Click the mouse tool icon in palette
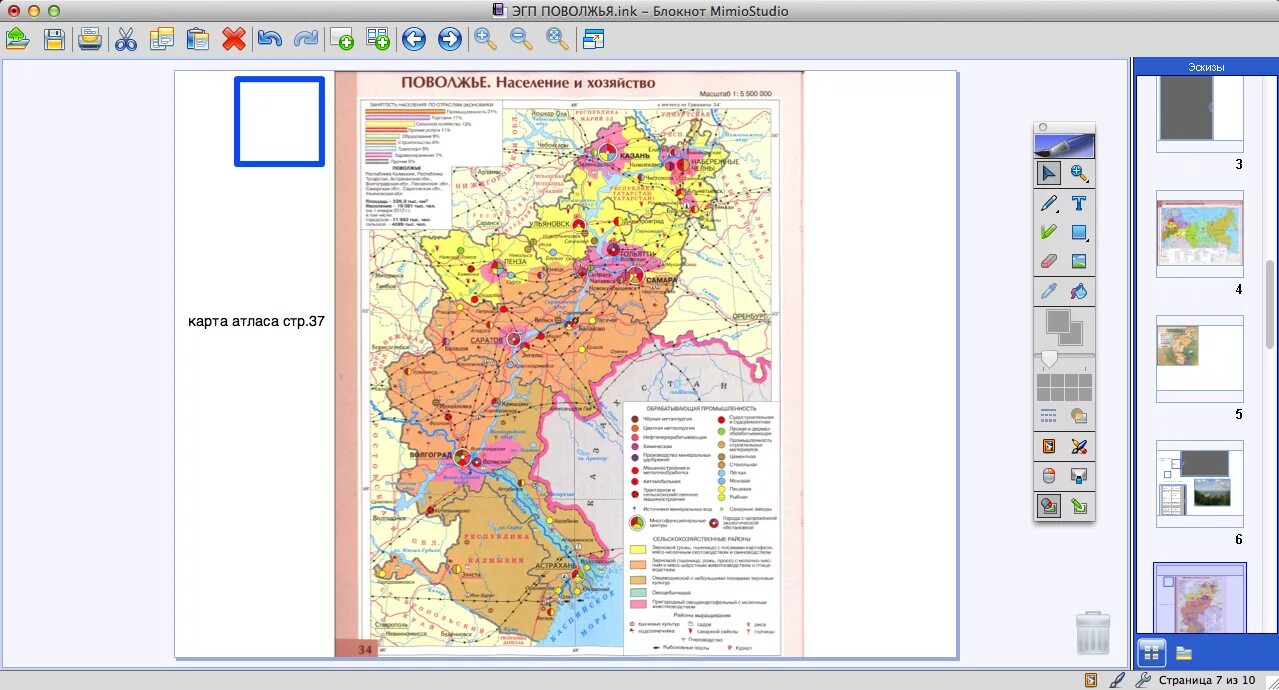The height and width of the screenshot is (690, 1279). (1049, 476)
